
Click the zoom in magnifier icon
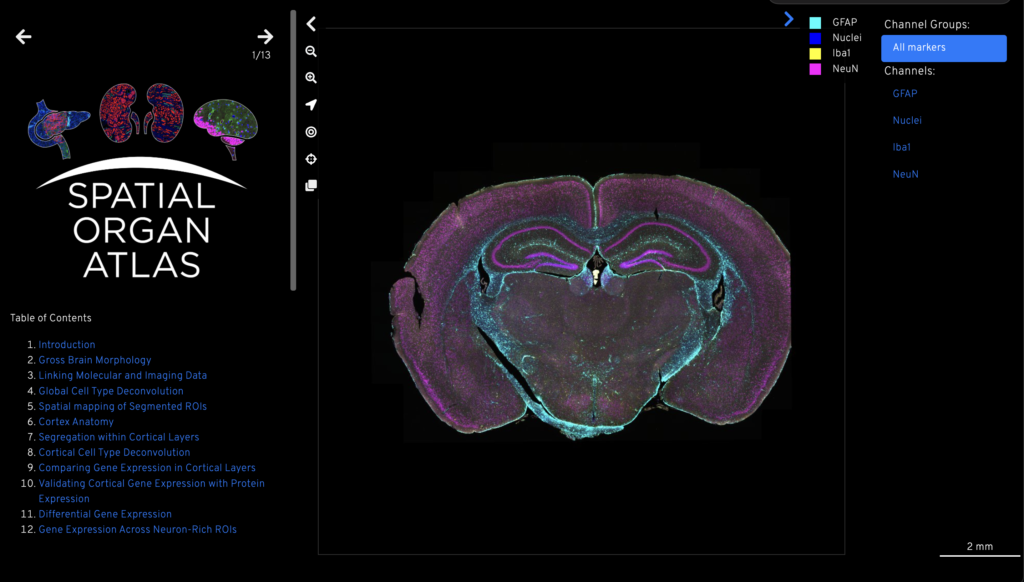pos(311,78)
